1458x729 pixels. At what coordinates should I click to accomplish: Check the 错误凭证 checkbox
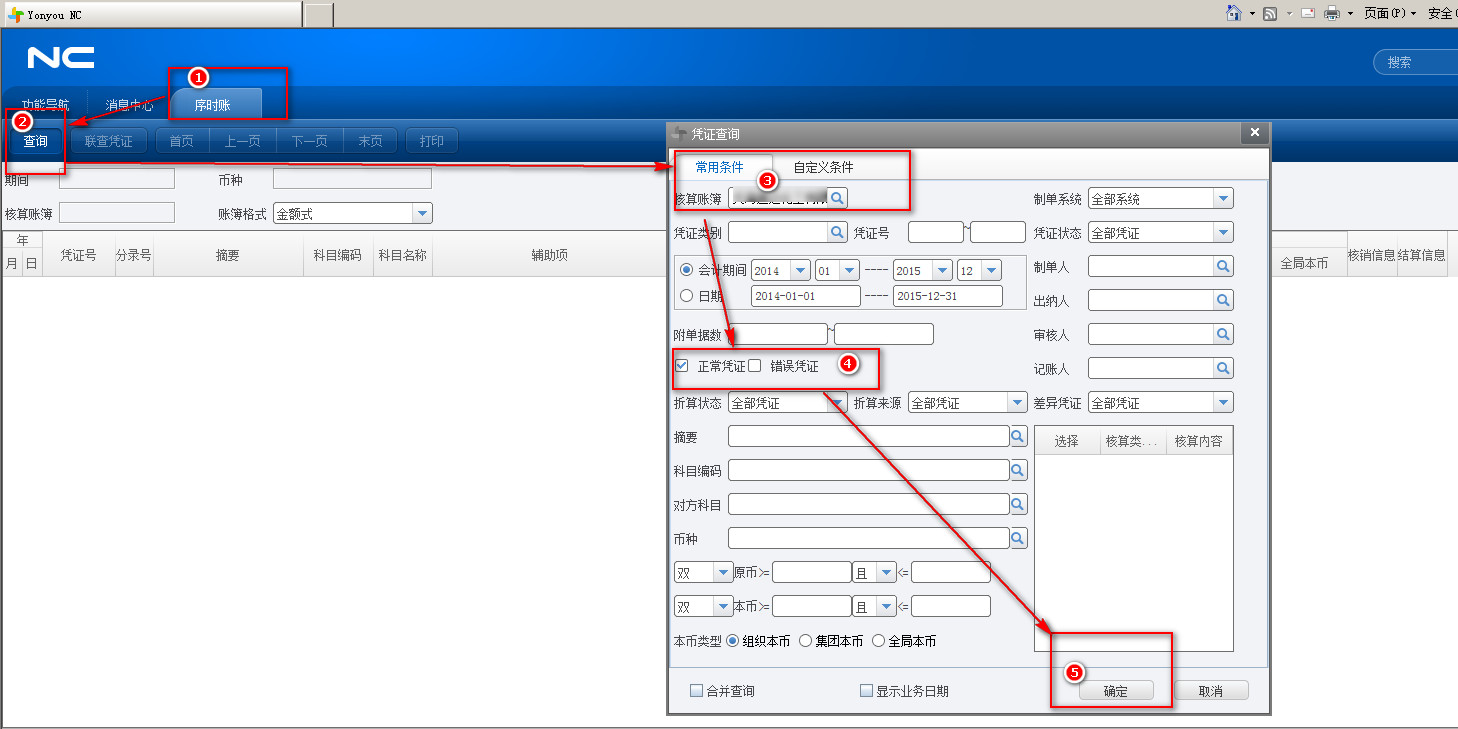click(755, 366)
